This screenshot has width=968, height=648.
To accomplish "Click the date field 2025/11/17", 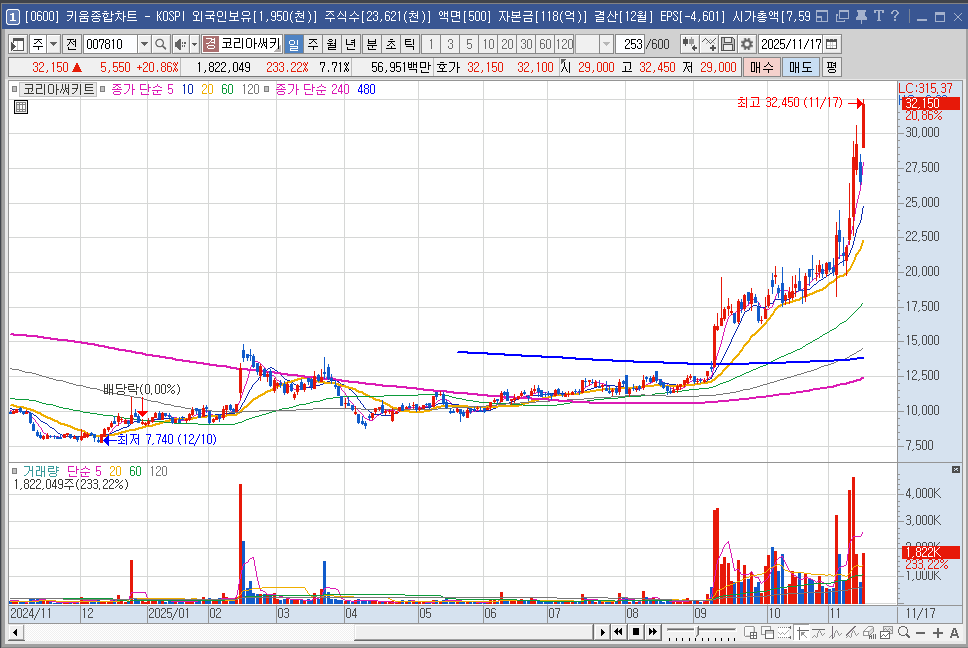I will click(791, 44).
